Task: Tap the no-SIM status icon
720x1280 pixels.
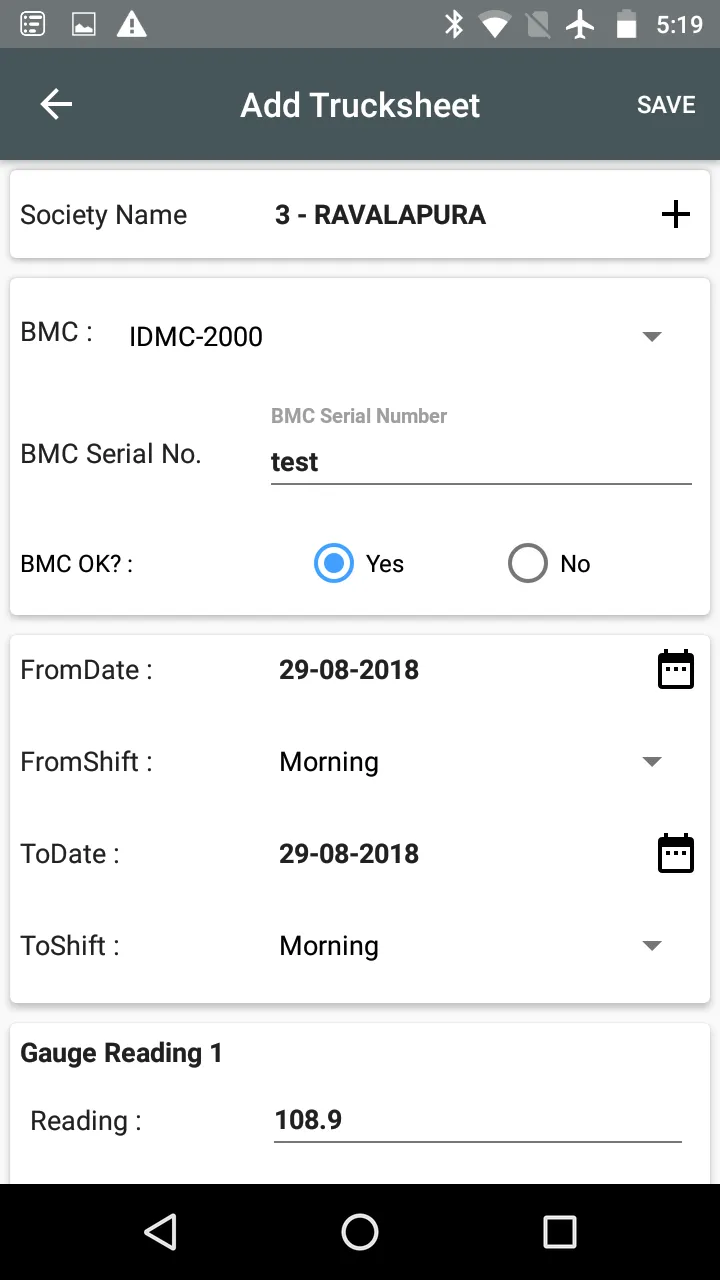Action: [x=538, y=24]
